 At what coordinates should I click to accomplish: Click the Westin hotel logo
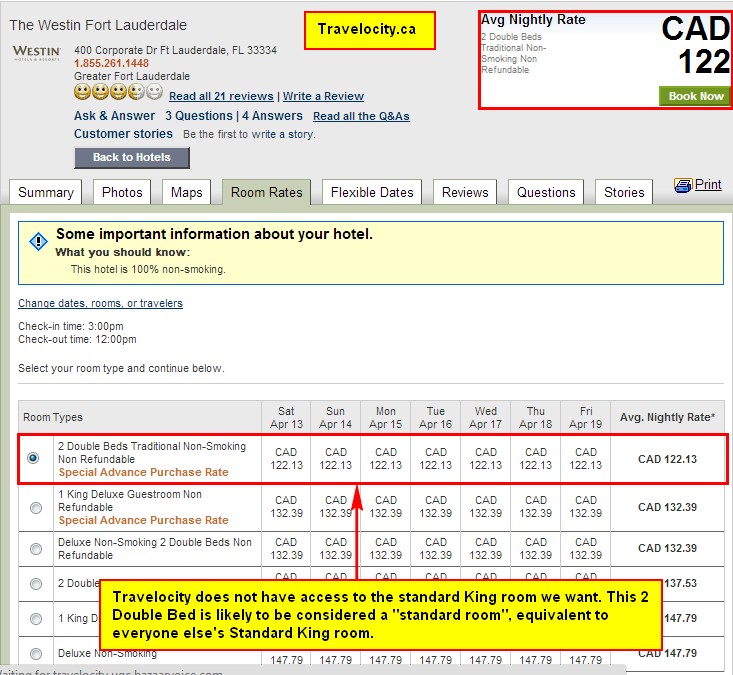pyautogui.click(x=36, y=53)
